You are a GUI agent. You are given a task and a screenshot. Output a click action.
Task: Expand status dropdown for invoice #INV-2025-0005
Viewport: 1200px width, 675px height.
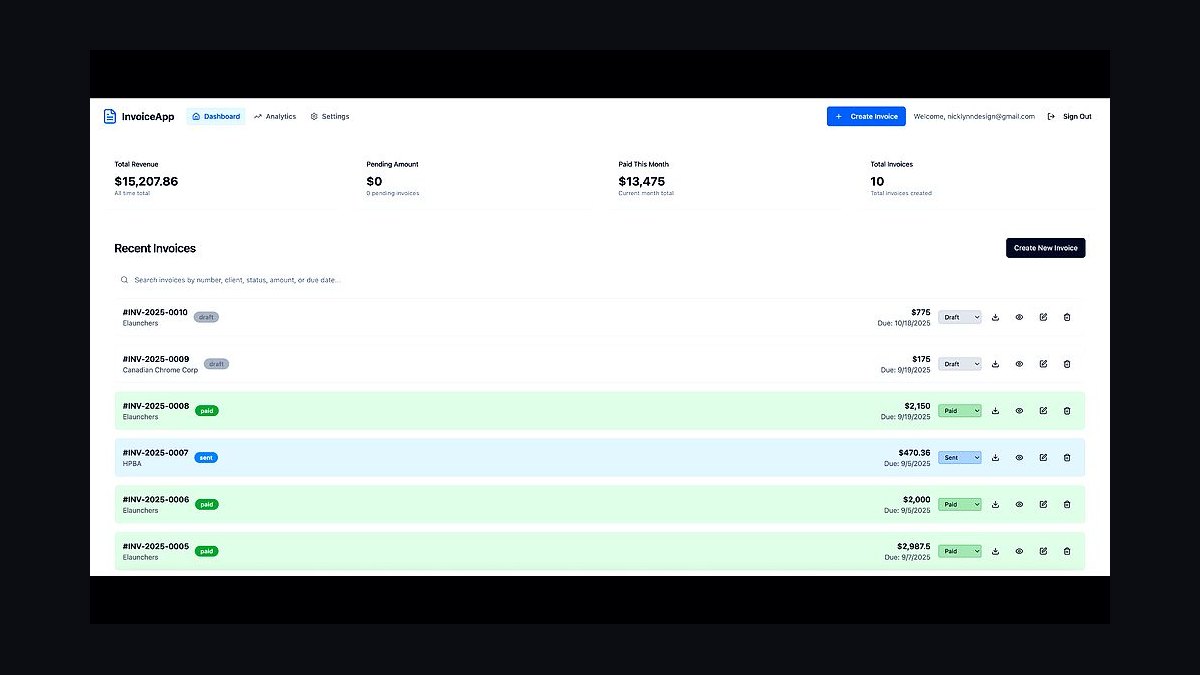click(960, 551)
